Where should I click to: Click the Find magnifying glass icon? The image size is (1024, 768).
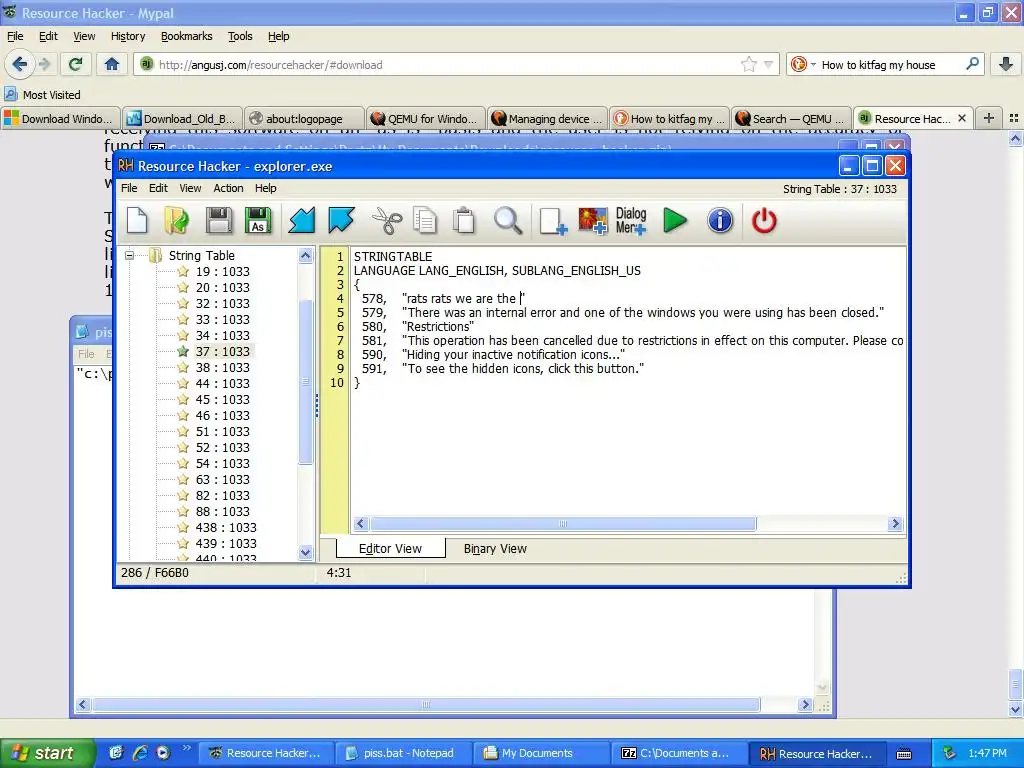pyautogui.click(x=507, y=220)
